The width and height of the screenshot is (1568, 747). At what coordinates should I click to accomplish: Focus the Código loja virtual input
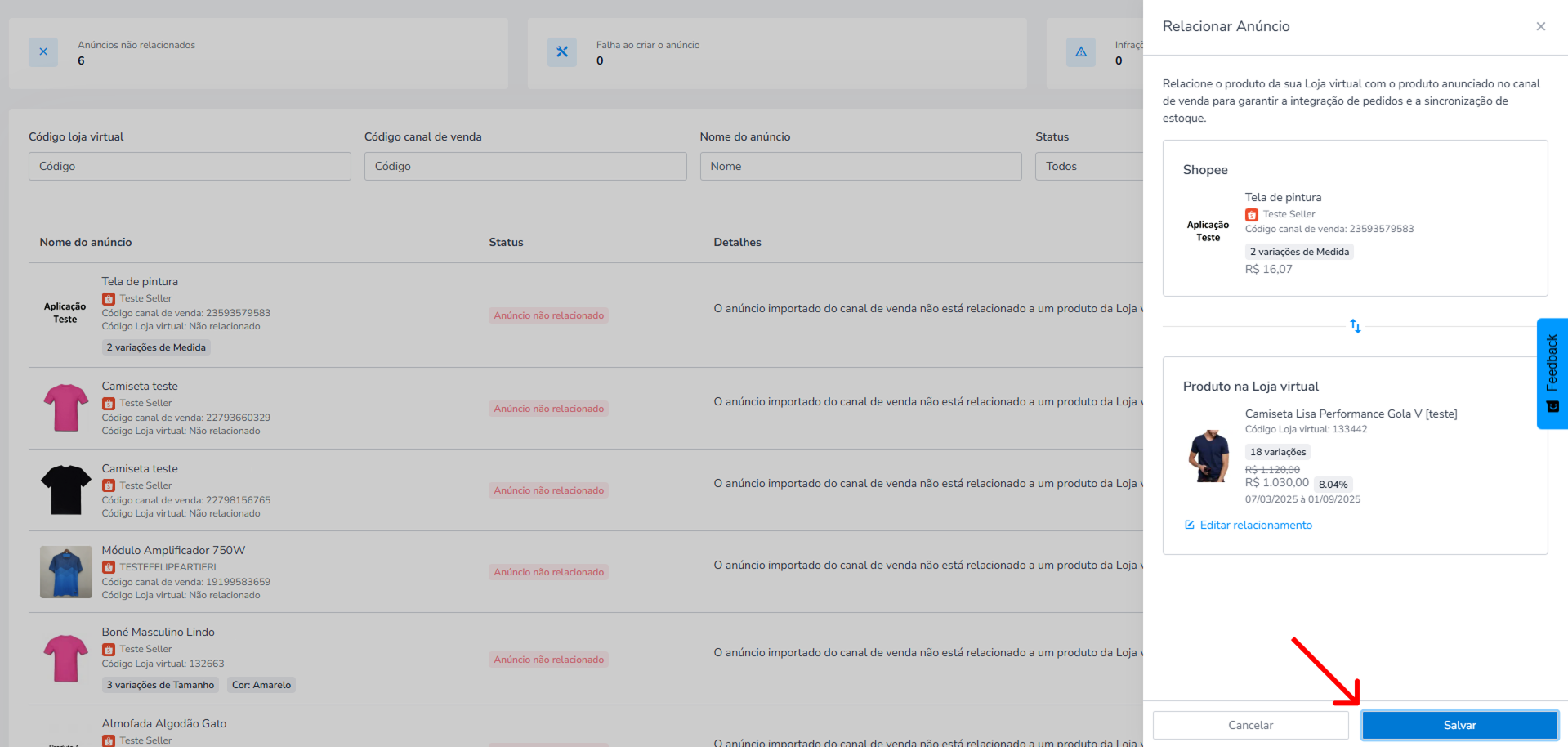190,166
